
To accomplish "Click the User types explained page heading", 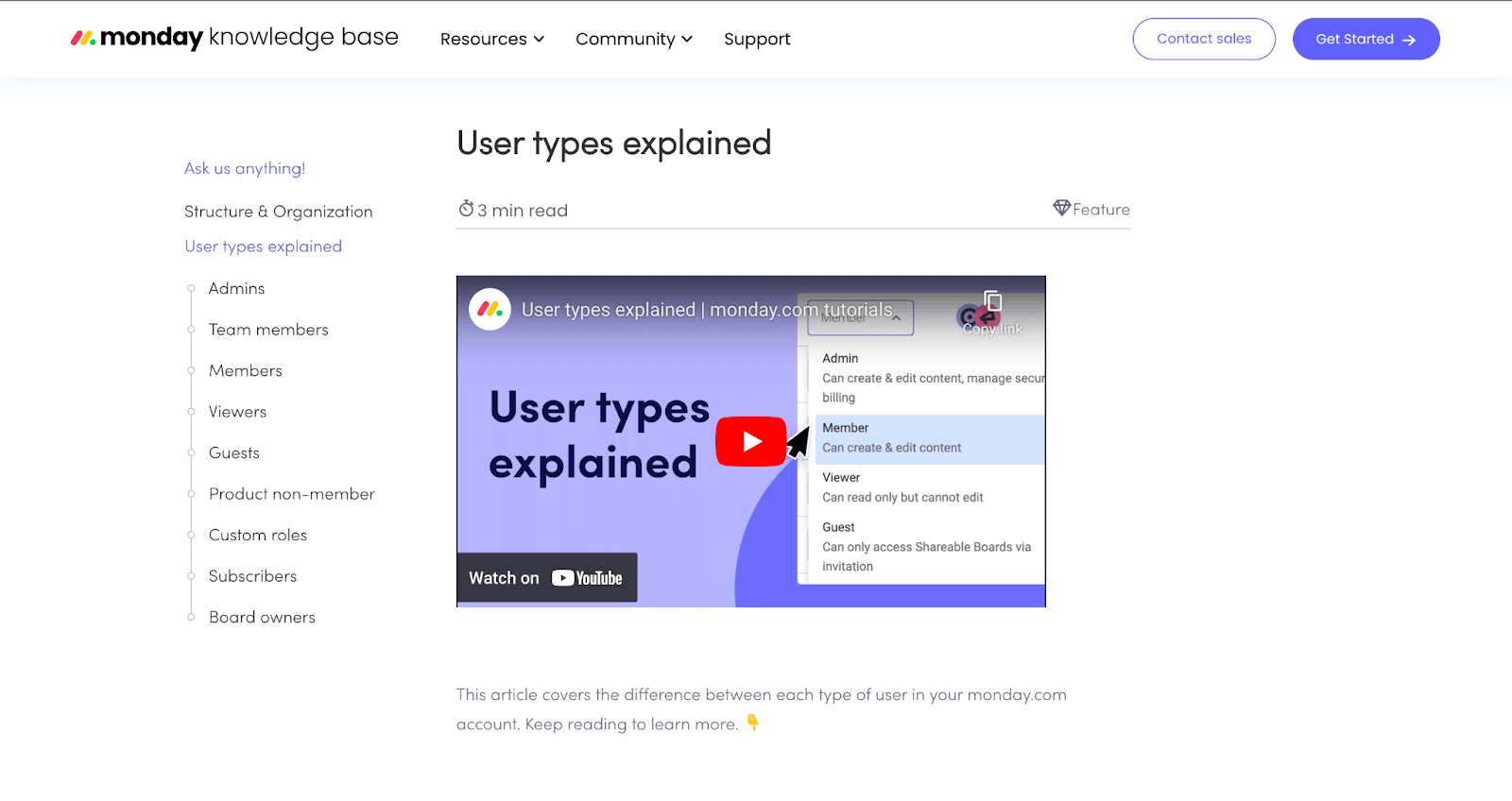I will [x=614, y=144].
